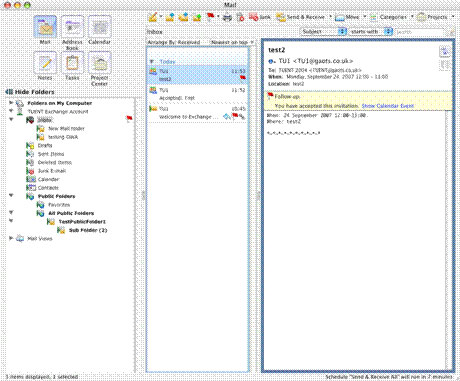460x381 pixels.
Task: Click the Send & Receive button
Action: [300, 17]
